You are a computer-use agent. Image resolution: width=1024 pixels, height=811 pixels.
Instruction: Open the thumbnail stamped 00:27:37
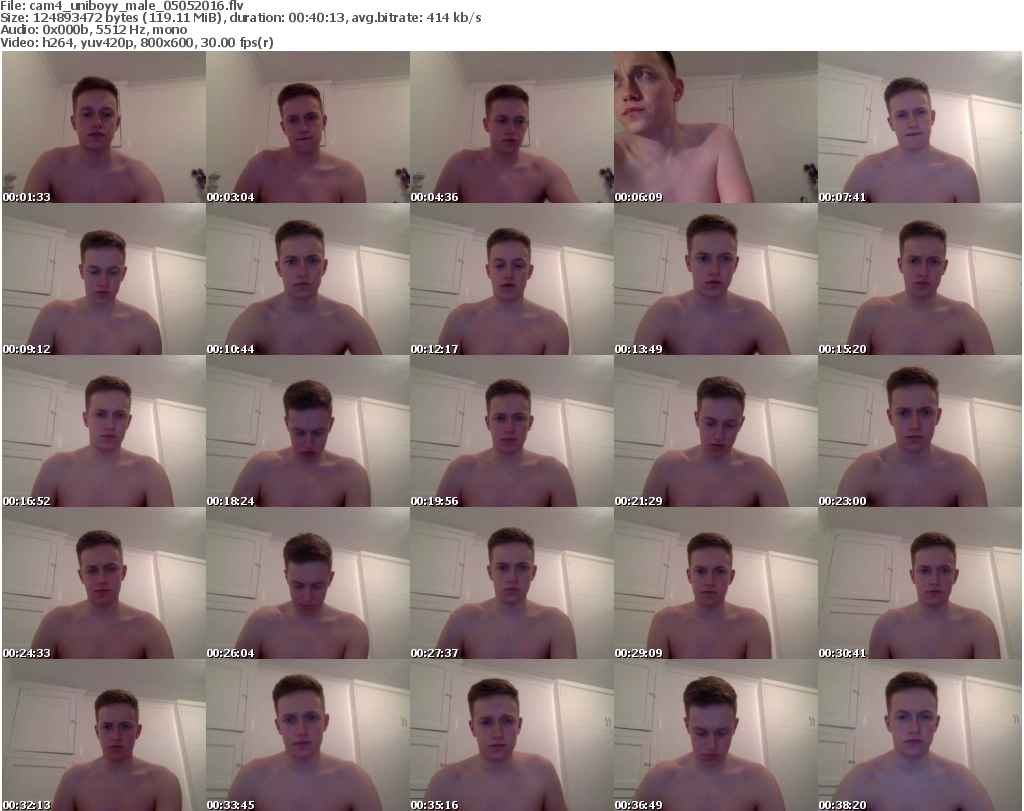512,583
